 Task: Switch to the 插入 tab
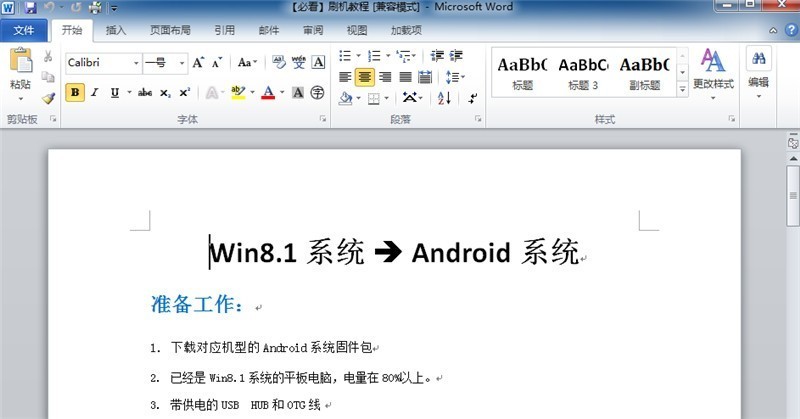(x=115, y=30)
